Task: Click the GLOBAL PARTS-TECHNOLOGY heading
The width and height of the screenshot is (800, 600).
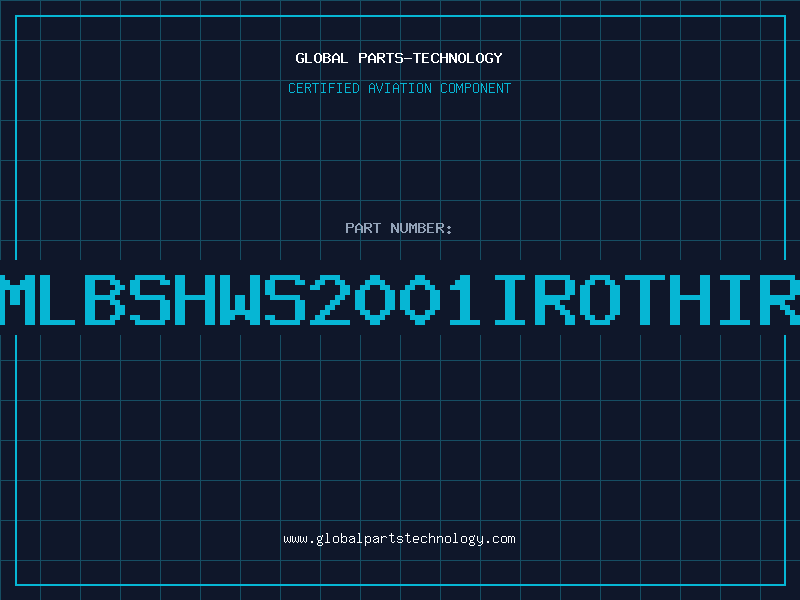Action: 399,58
